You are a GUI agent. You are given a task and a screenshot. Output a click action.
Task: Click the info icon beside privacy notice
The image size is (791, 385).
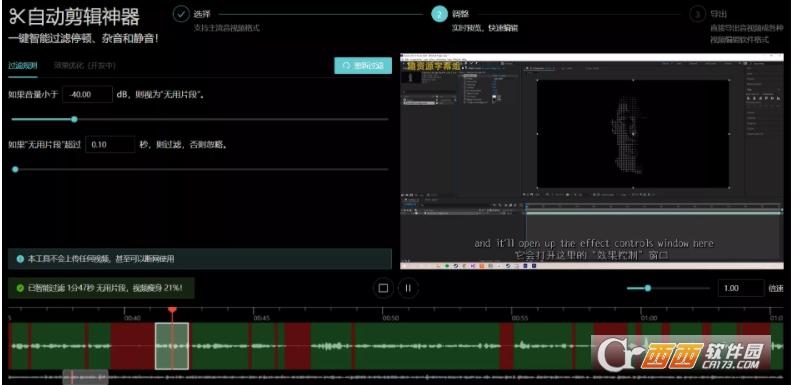20,259
